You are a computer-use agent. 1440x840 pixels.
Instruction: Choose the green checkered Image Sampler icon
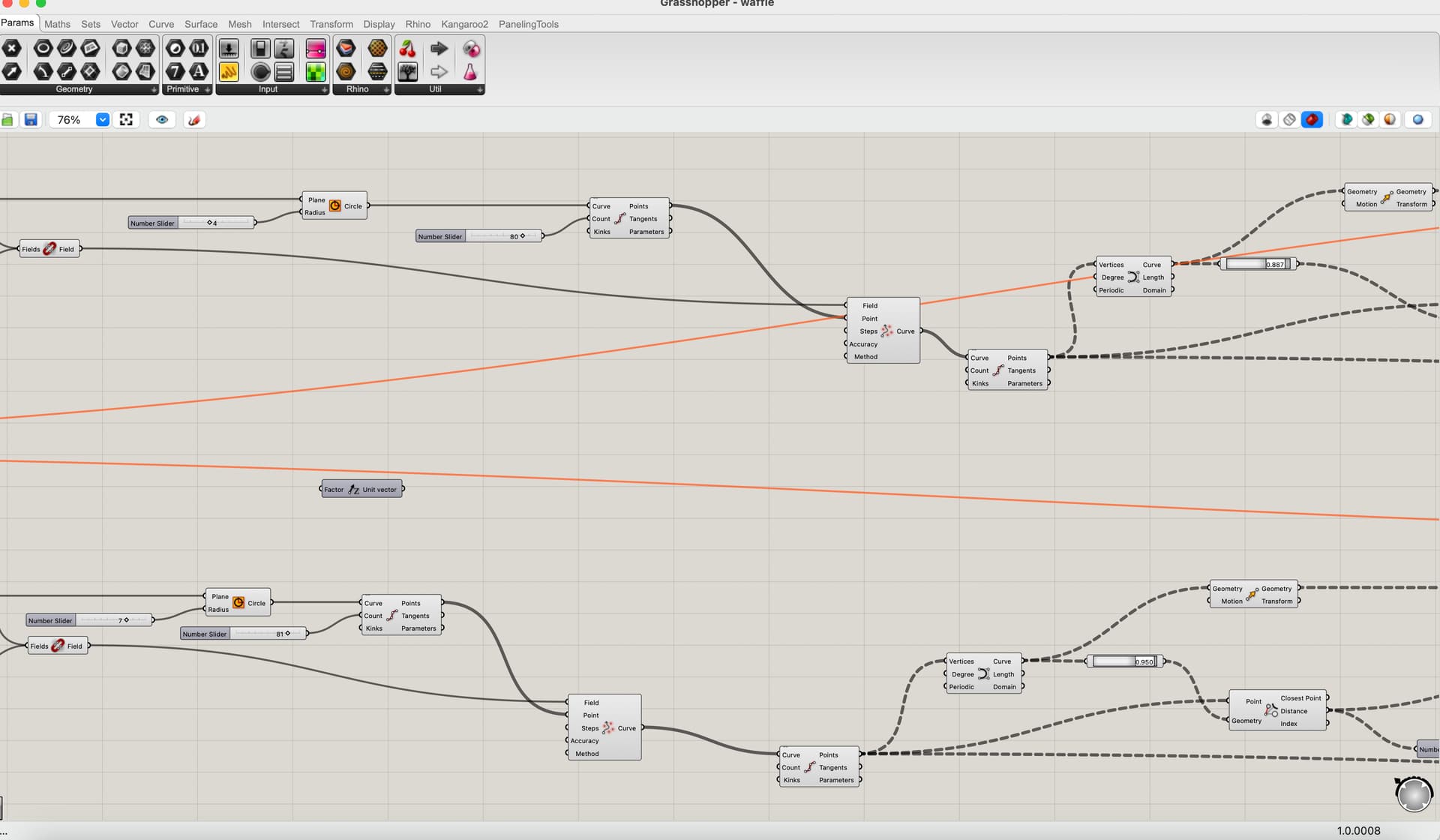(316, 71)
